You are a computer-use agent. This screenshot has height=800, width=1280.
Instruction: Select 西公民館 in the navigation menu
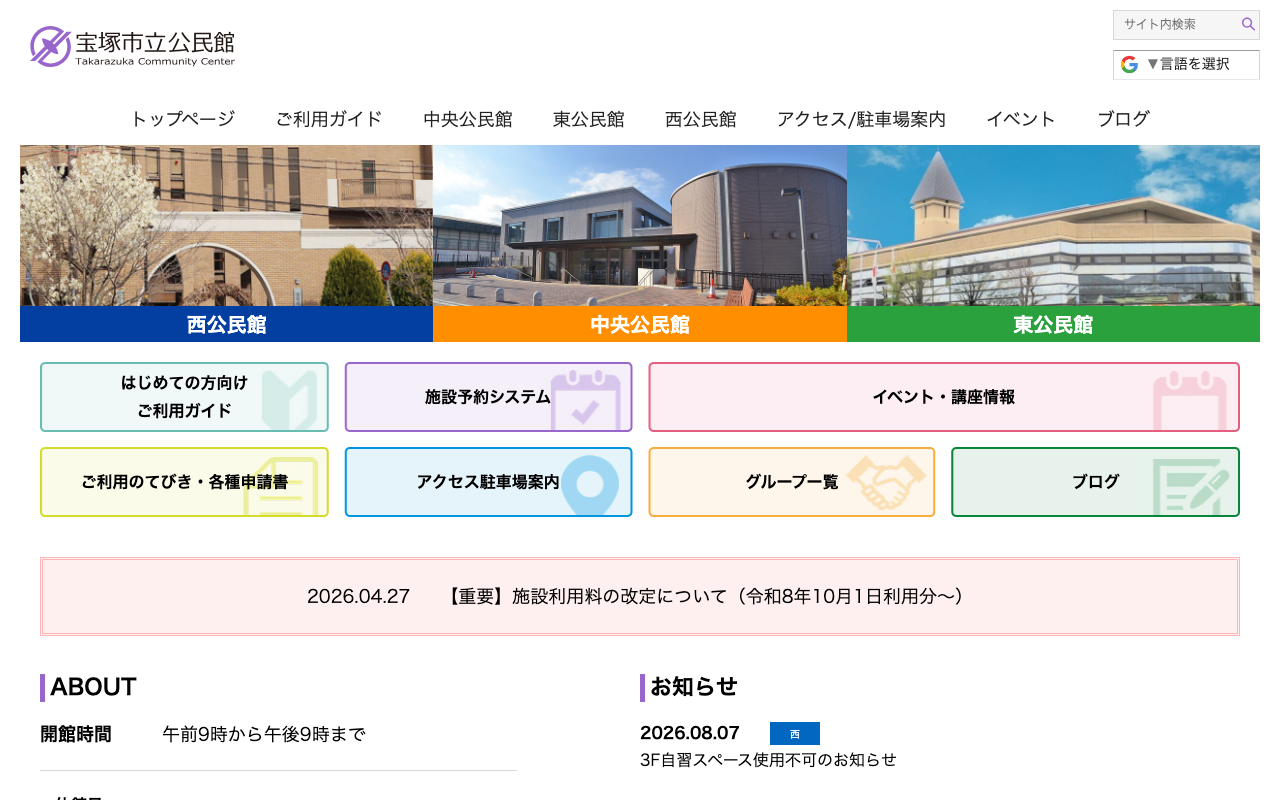(x=701, y=119)
